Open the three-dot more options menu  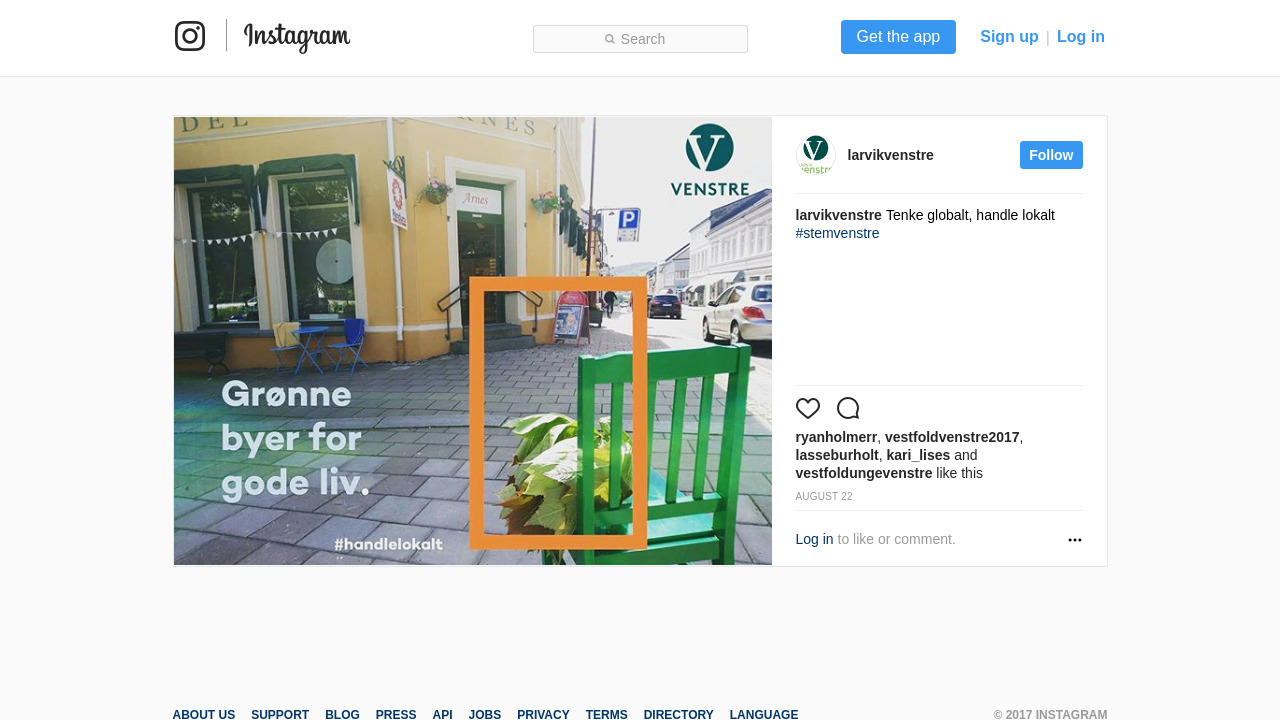click(x=1075, y=540)
